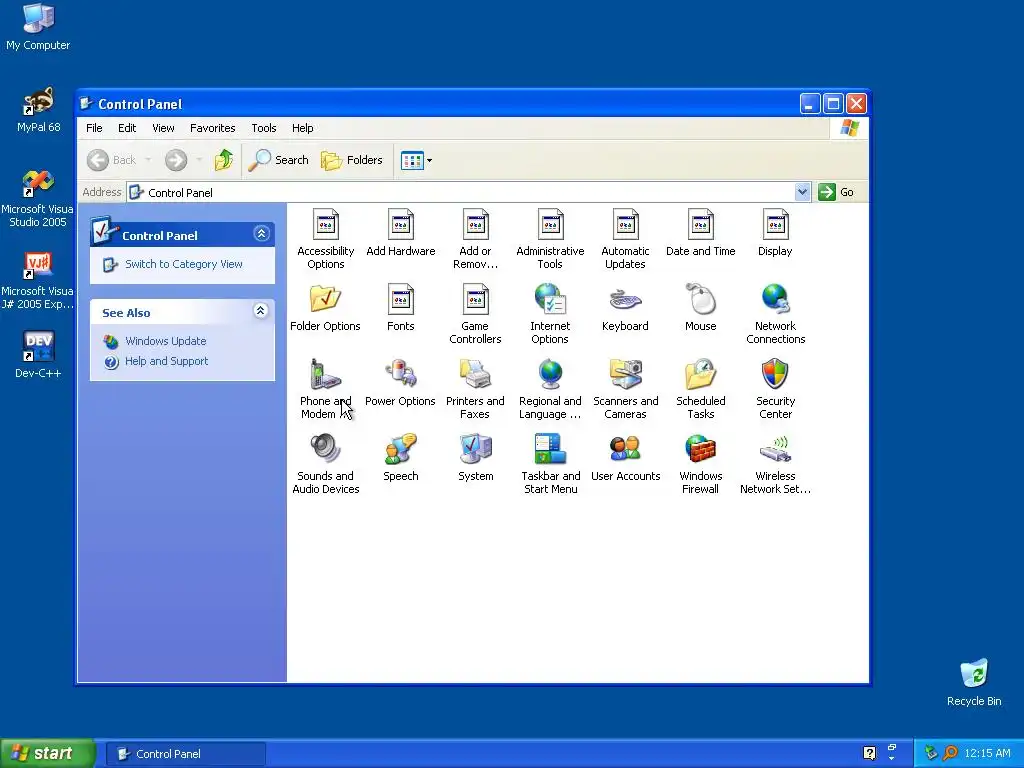Click the Start button
The width and height of the screenshot is (1024, 768).
tap(48, 754)
